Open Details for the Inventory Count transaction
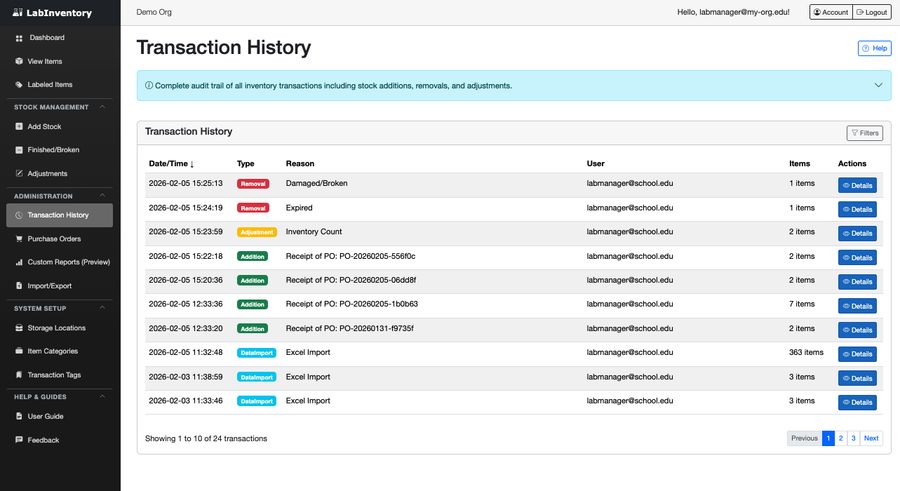This screenshot has width=900, height=491. point(857,234)
